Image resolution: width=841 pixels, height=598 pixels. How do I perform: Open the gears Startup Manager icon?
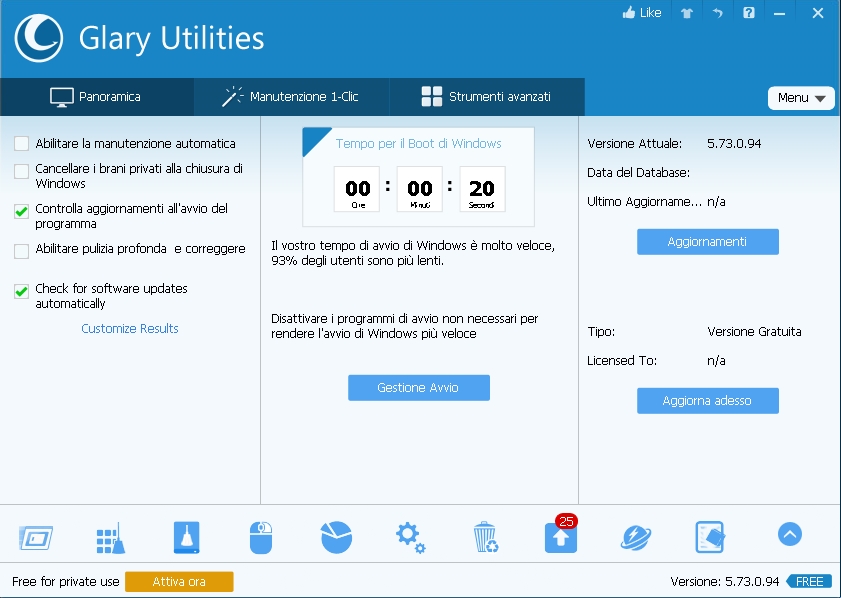(411, 537)
